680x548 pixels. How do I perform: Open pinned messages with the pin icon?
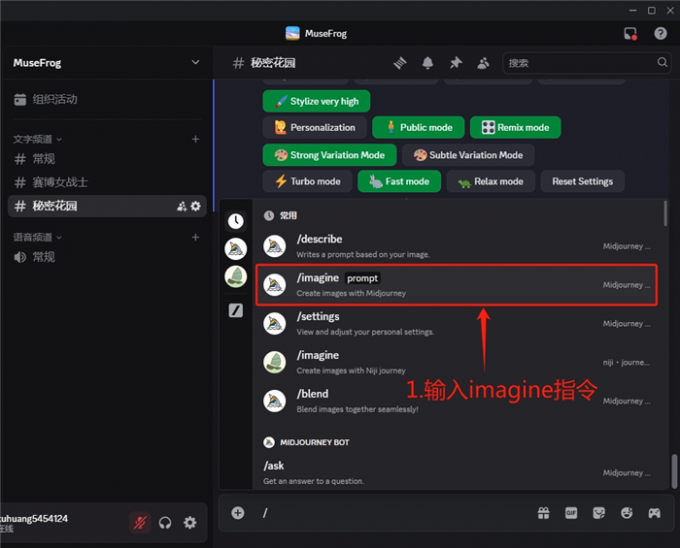pos(456,63)
